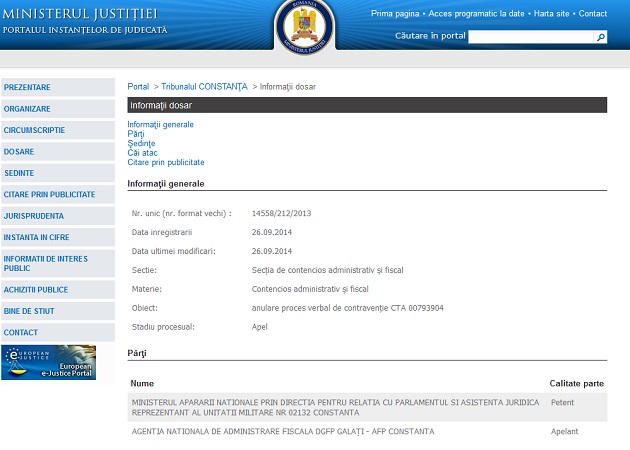Click the Portal breadcrumb link

[x=138, y=87]
